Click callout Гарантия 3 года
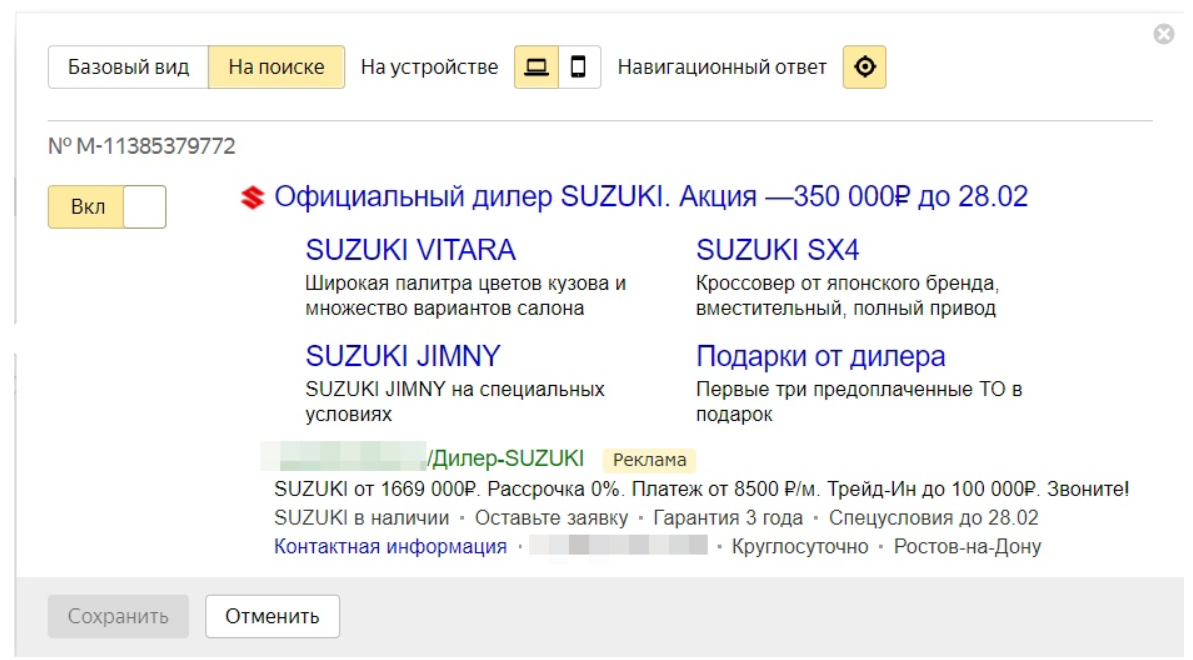This screenshot has width=1193, height=660. pyautogui.click(x=728, y=518)
